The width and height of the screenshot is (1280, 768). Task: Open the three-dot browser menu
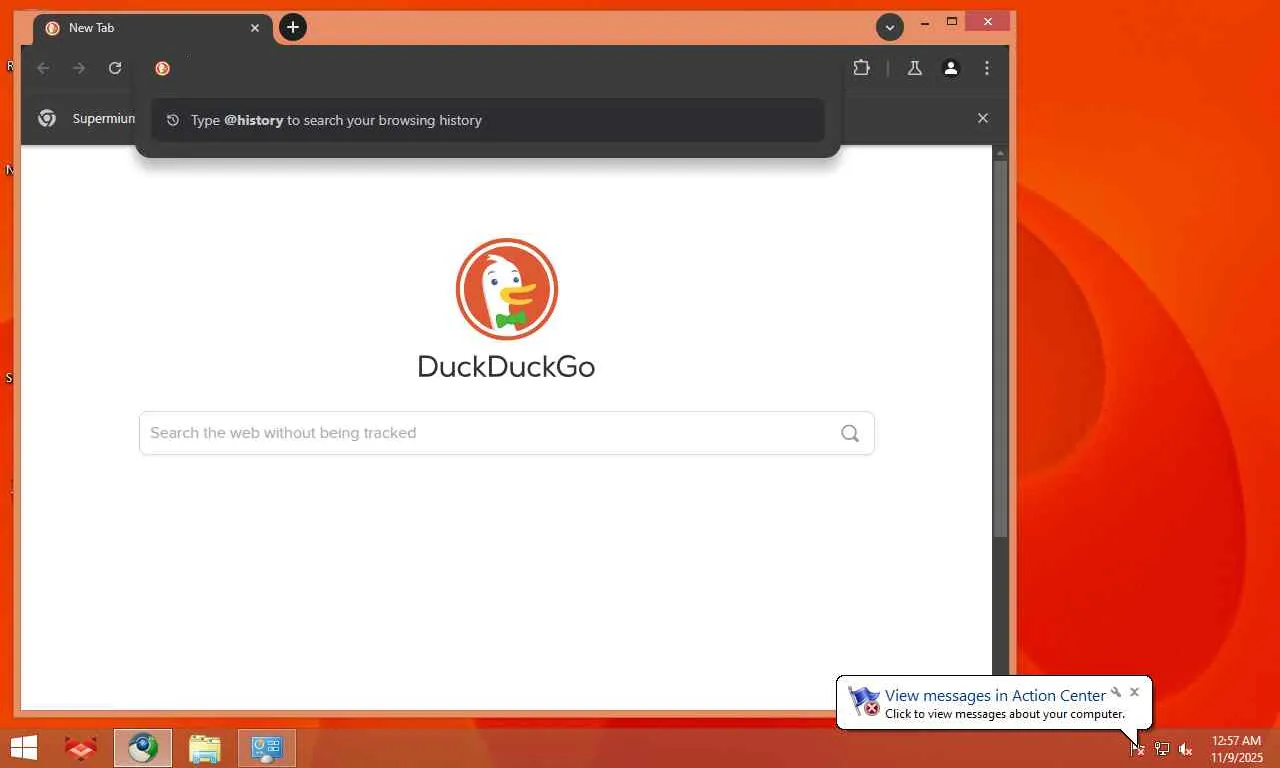(987, 68)
